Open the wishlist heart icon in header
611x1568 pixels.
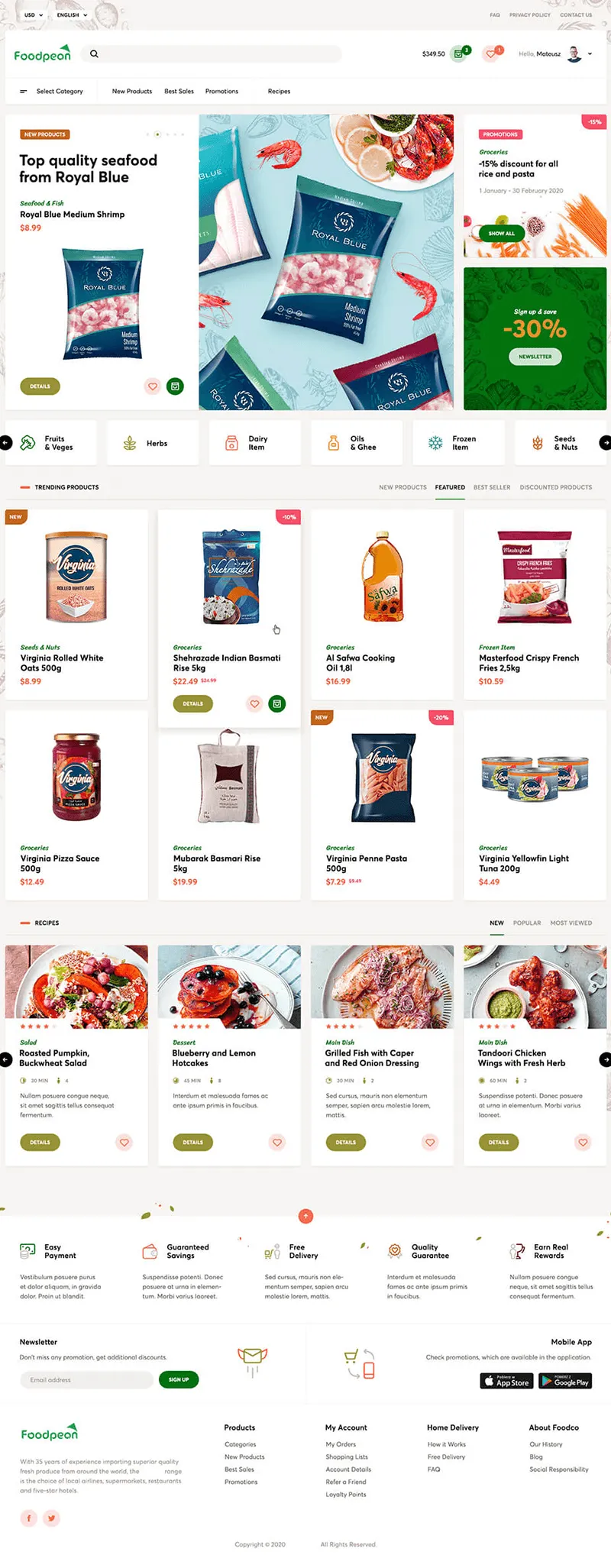pos(491,54)
